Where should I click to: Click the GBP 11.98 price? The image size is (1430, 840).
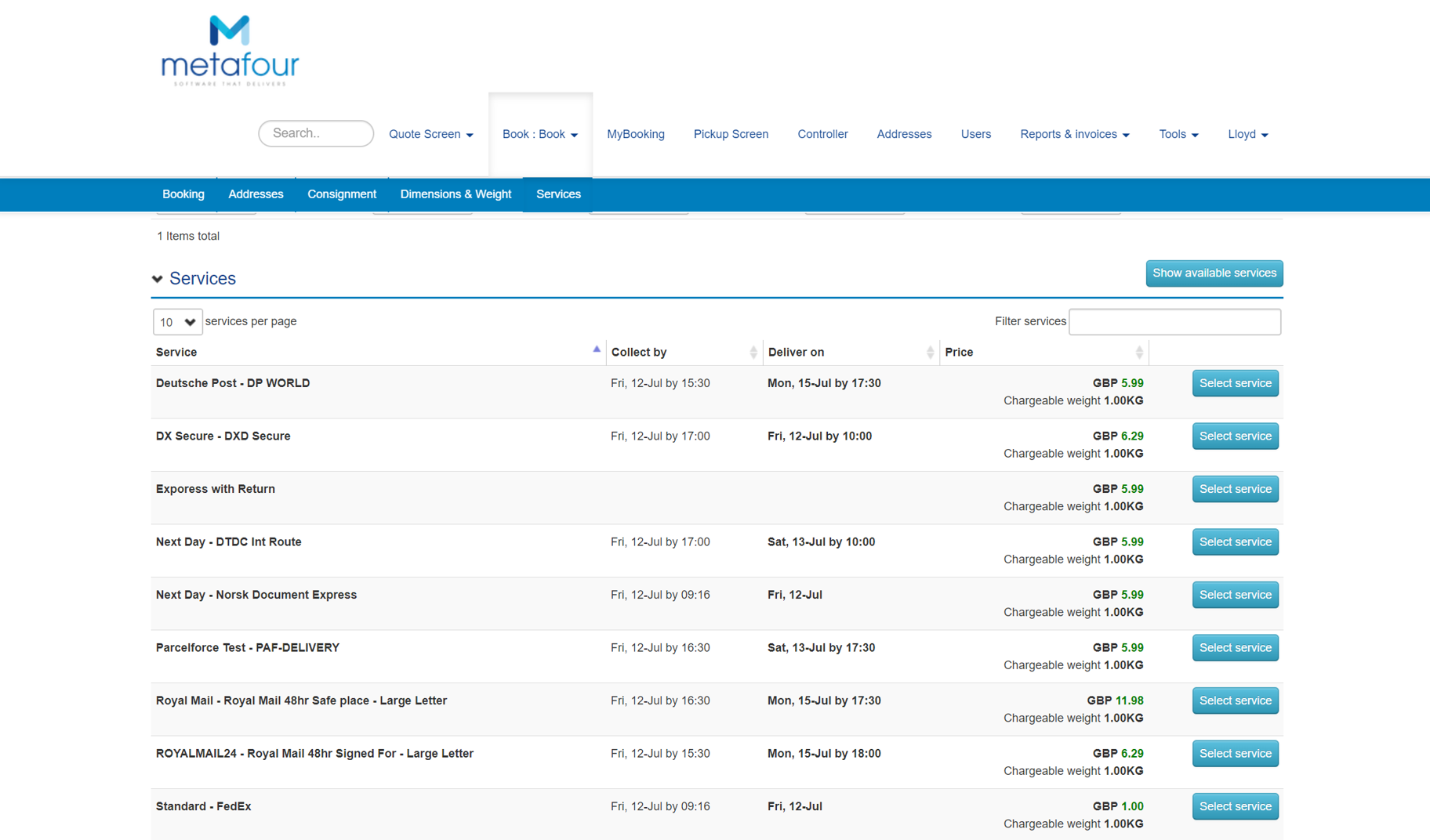(1115, 701)
